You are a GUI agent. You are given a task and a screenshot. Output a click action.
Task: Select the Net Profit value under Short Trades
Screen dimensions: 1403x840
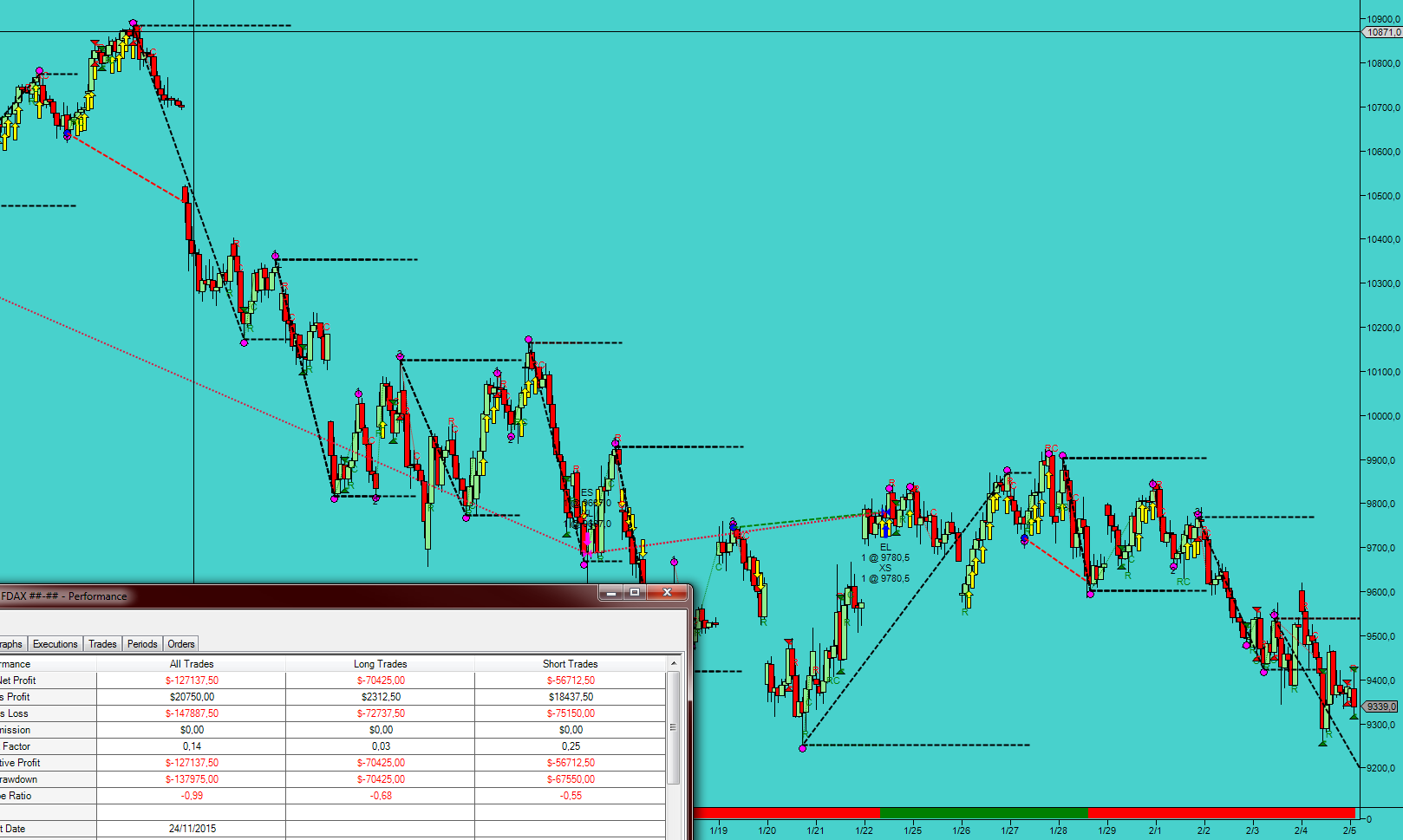pyautogui.click(x=571, y=680)
